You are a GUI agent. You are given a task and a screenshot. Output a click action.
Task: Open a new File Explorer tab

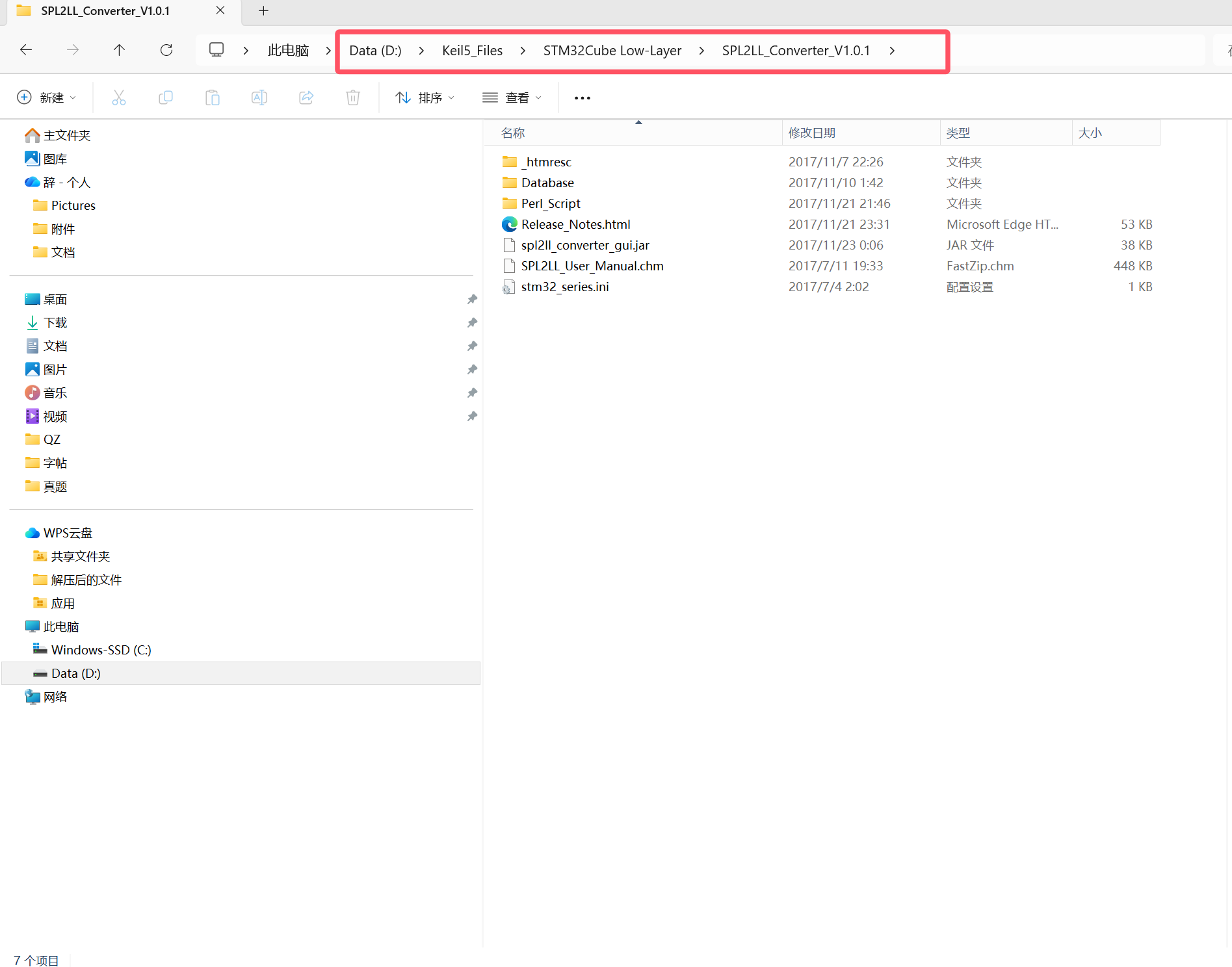click(263, 10)
